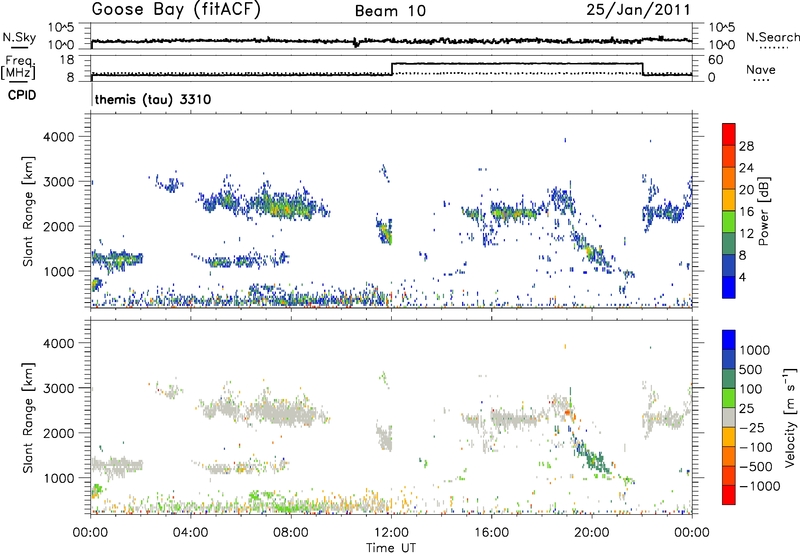Click the 'Time UT' axis title
The width and height of the screenshot is (800, 554).
pyautogui.click(x=391, y=548)
